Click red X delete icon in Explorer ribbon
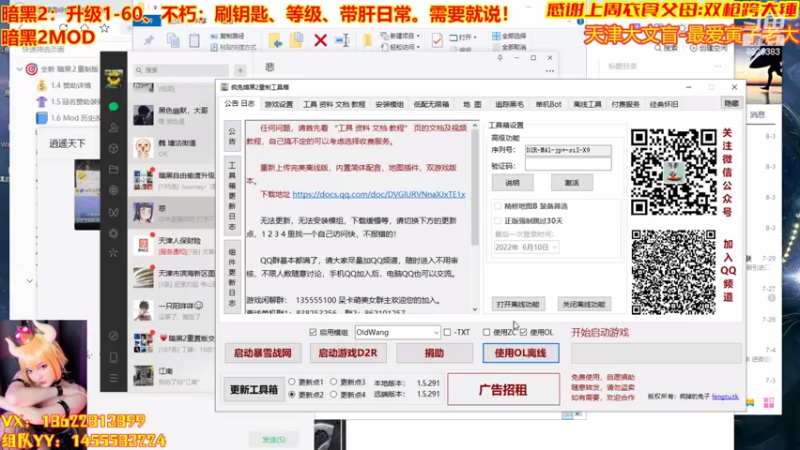 [320, 40]
